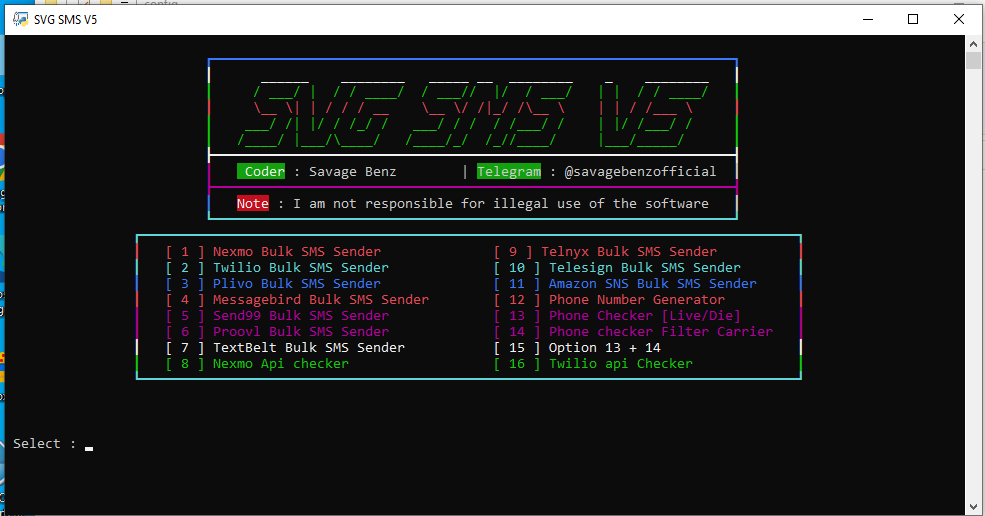Image resolution: width=985 pixels, height=516 pixels.
Task: Minimize the SVG SMS V5 window
Action: 866,19
